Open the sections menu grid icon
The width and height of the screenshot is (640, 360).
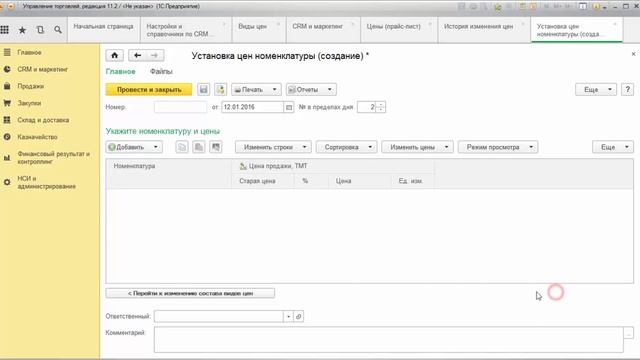point(4,30)
